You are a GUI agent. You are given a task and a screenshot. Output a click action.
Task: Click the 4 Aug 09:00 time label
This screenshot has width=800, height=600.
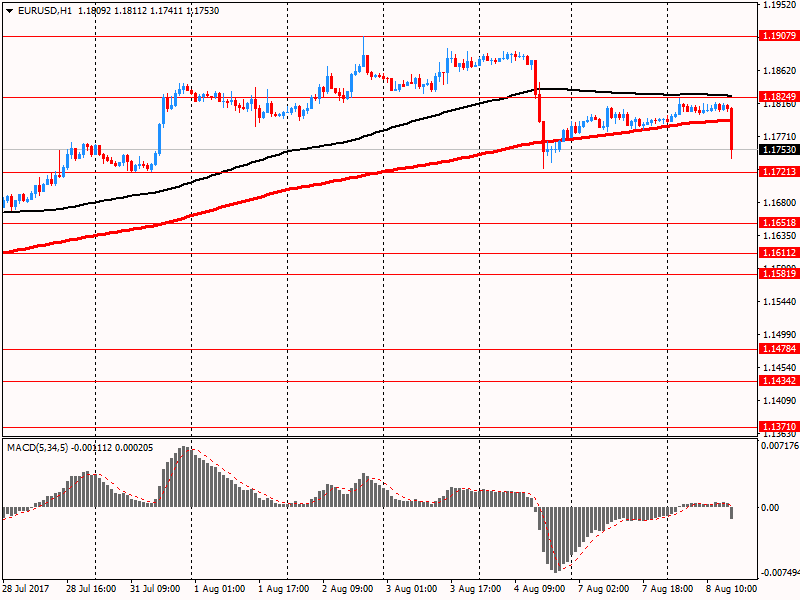coord(540,589)
